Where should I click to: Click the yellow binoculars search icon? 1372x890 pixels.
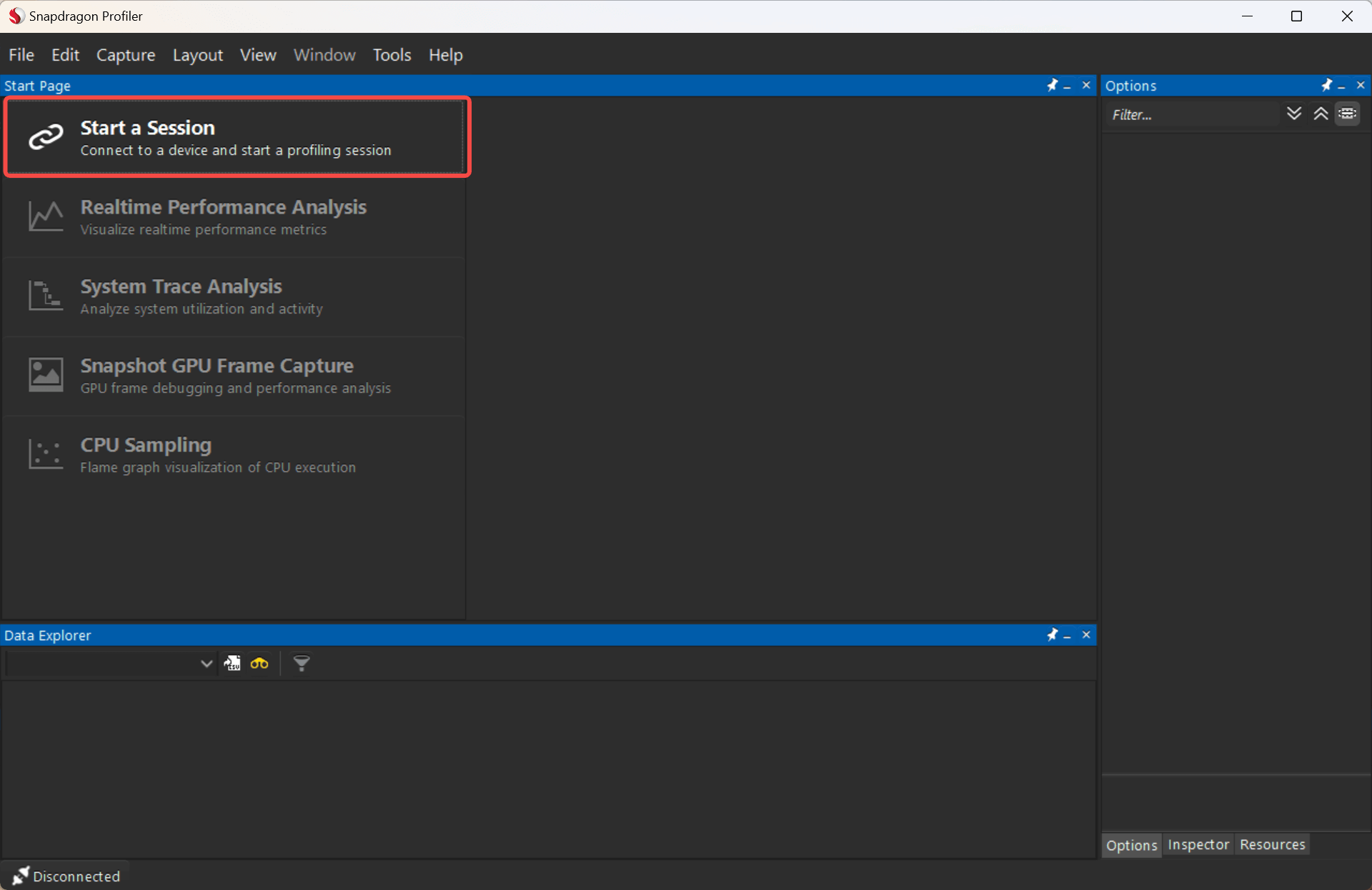pyautogui.click(x=259, y=664)
